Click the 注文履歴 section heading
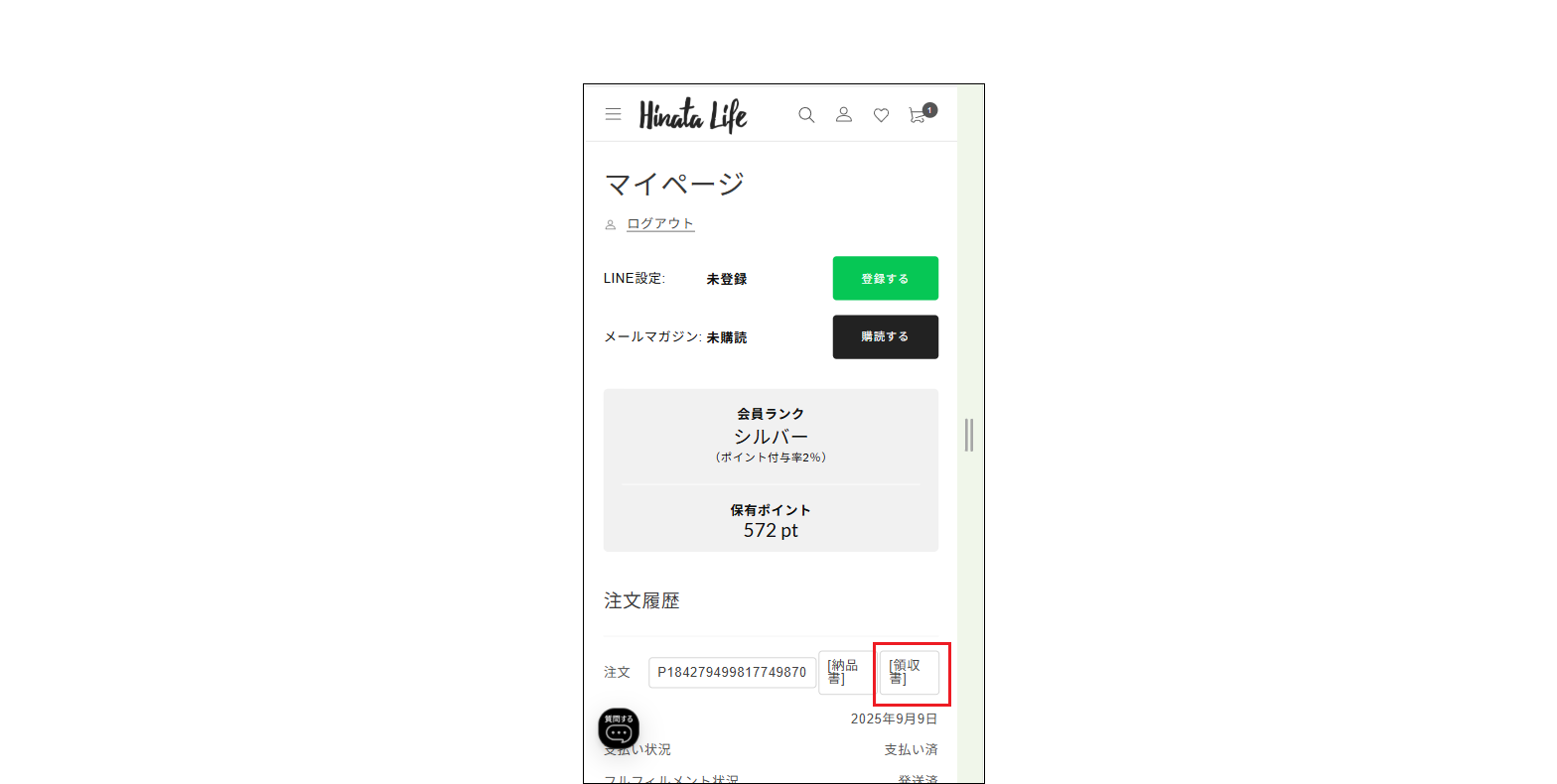 pyautogui.click(x=641, y=600)
